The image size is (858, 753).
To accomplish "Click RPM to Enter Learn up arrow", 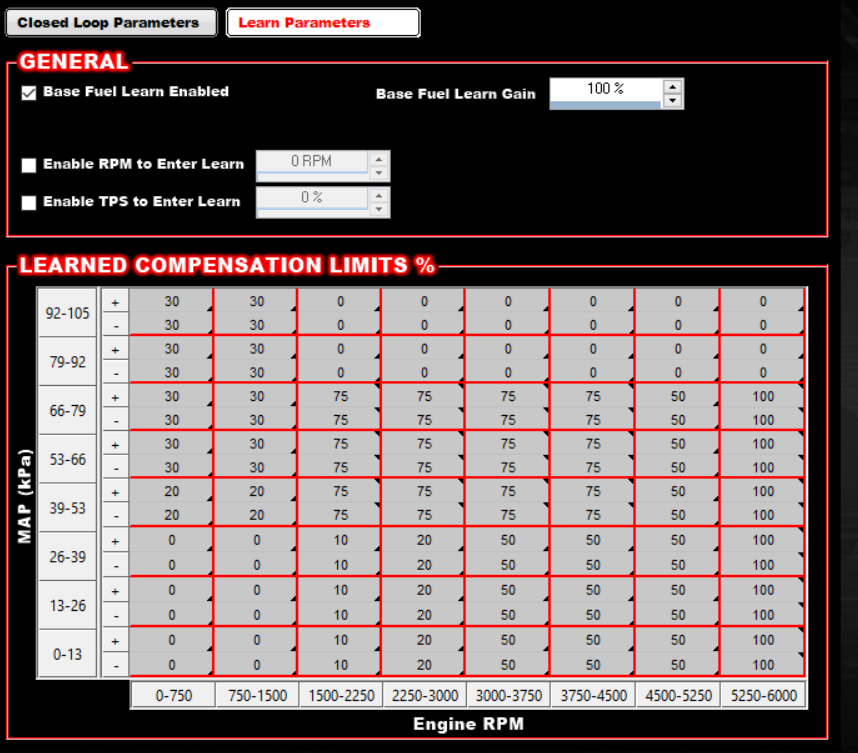I will point(378,159).
